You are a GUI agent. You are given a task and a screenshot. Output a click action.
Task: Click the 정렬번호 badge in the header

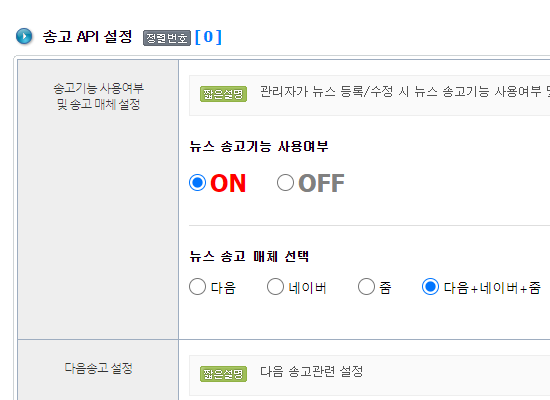pyautogui.click(x=167, y=38)
